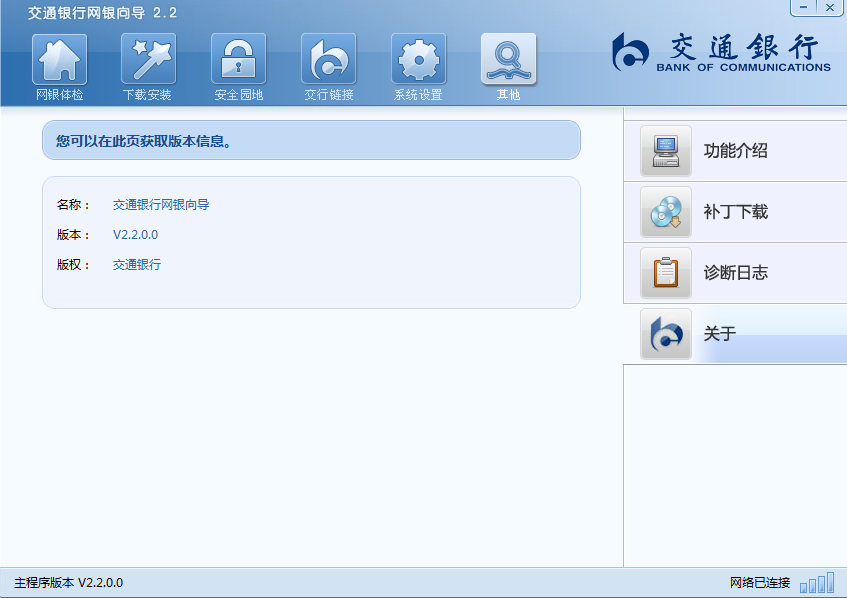The height and width of the screenshot is (598, 847).
Task: Click the 您可以在此页获取版本信息 banner
Action: [311, 140]
